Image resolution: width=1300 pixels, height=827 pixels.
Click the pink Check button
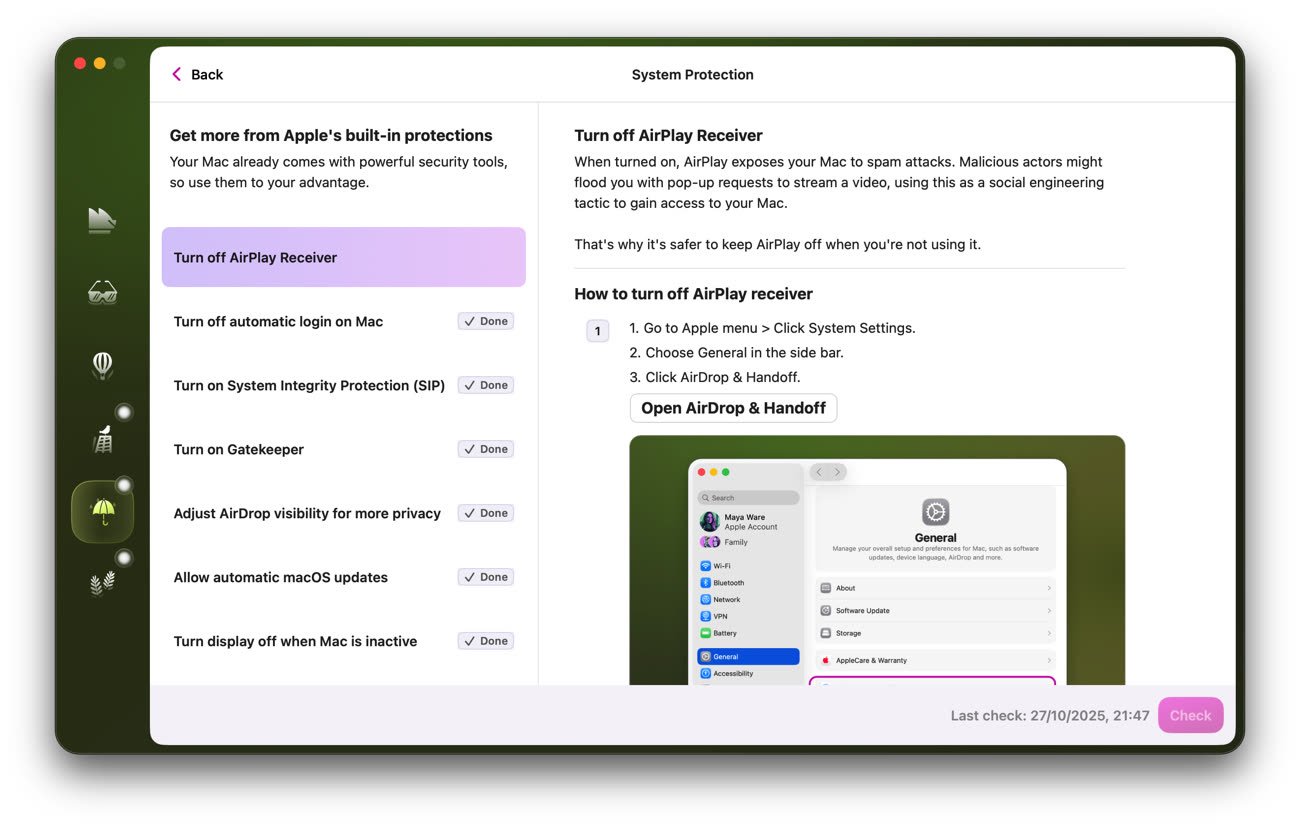1190,715
